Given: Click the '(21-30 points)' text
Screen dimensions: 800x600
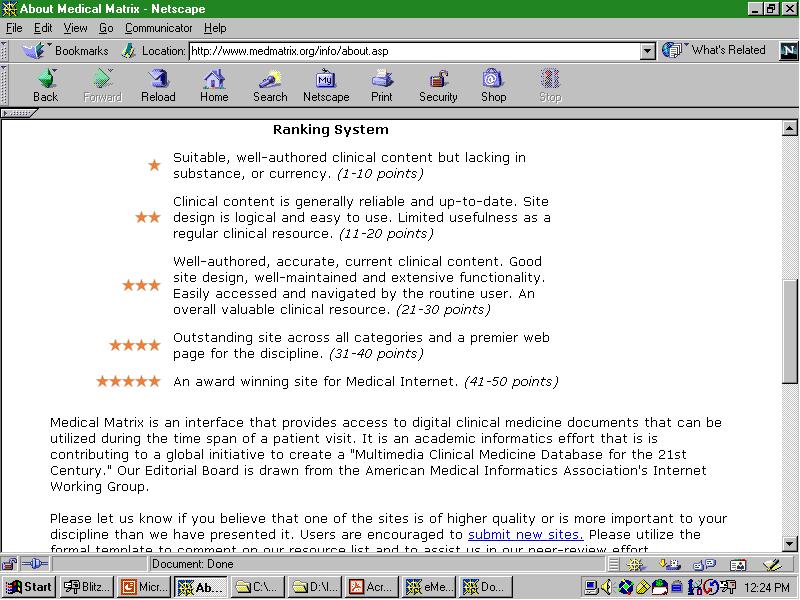Looking at the screenshot, I should [443, 310].
